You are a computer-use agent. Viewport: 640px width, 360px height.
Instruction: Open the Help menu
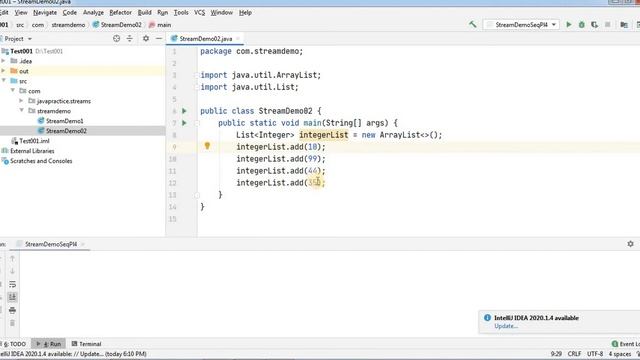click(245, 13)
